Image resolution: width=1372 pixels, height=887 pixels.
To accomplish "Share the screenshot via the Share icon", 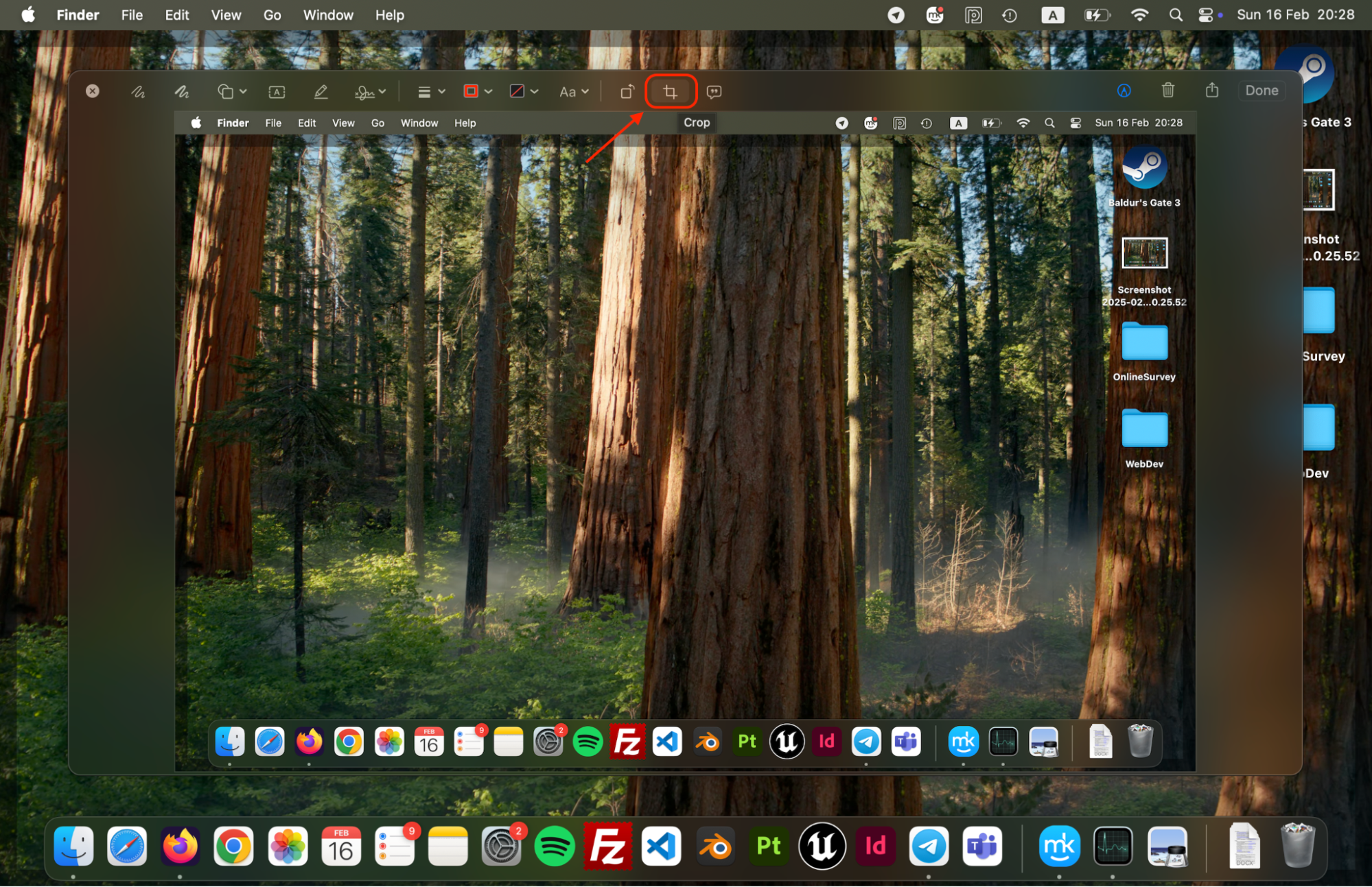I will 1212,90.
